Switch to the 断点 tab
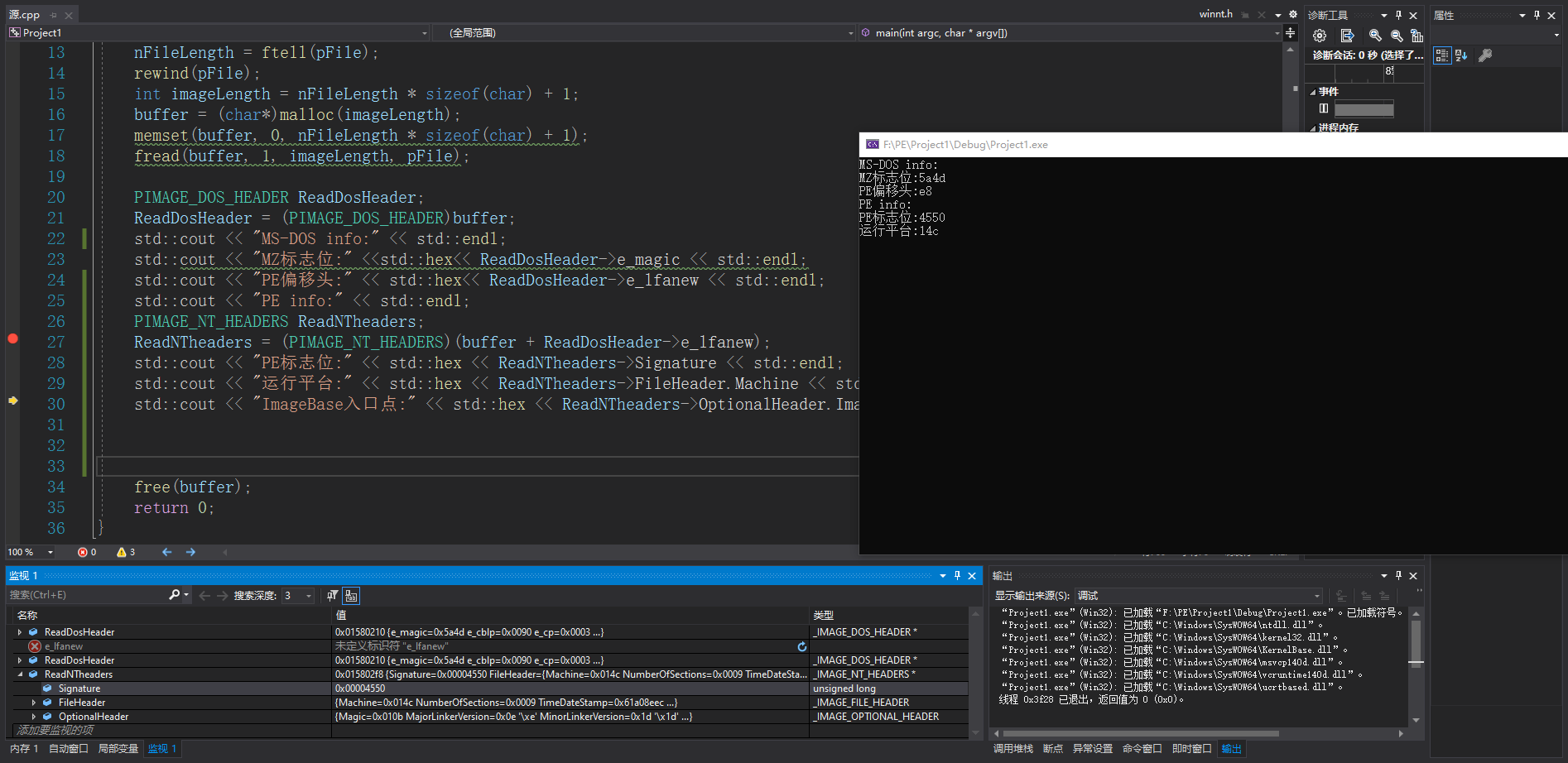Screen dimensions: 1568x763 pos(1052,749)
